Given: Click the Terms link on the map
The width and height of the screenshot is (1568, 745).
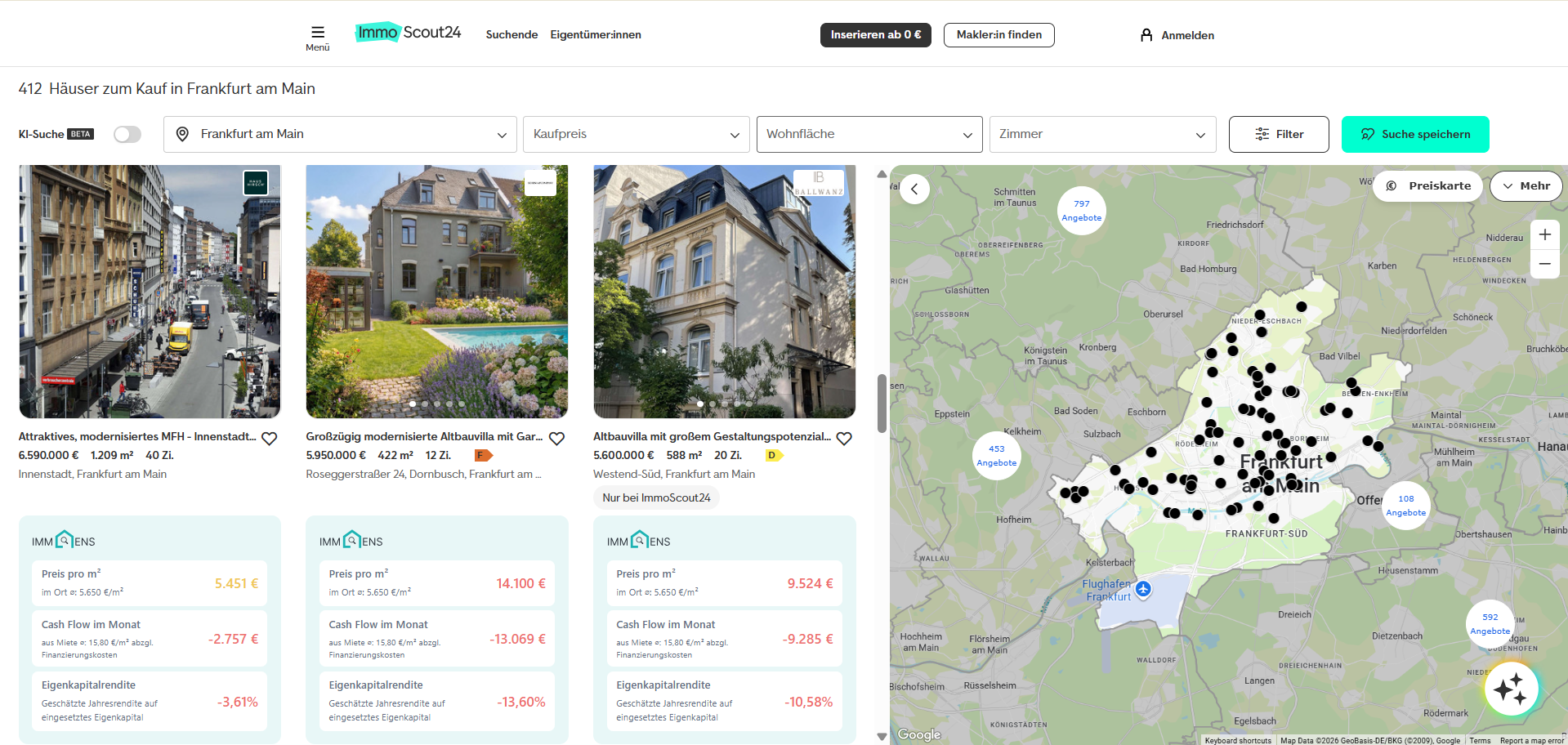Looking at the screenshot, I should coord(1480,740).
